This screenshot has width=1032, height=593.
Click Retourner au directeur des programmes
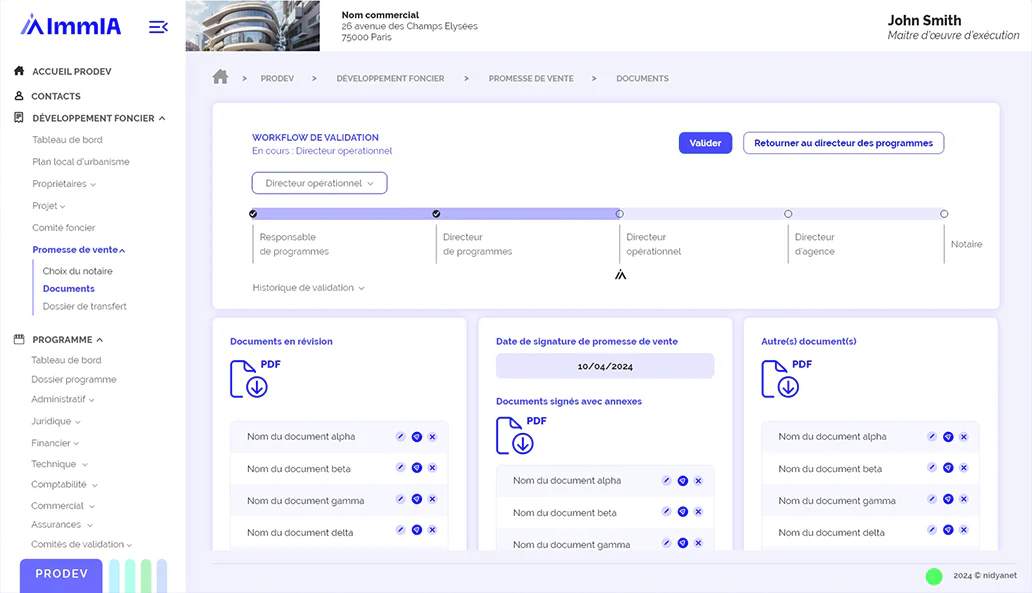[x=843, y=143]
